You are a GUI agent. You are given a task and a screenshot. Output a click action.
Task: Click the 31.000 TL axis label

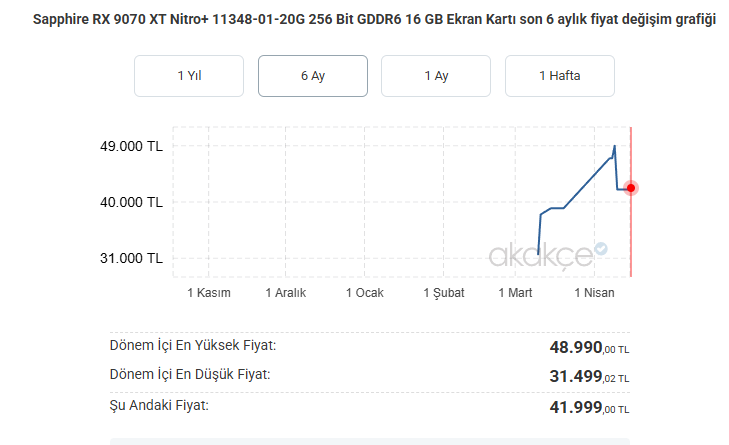tap(130, 258)
